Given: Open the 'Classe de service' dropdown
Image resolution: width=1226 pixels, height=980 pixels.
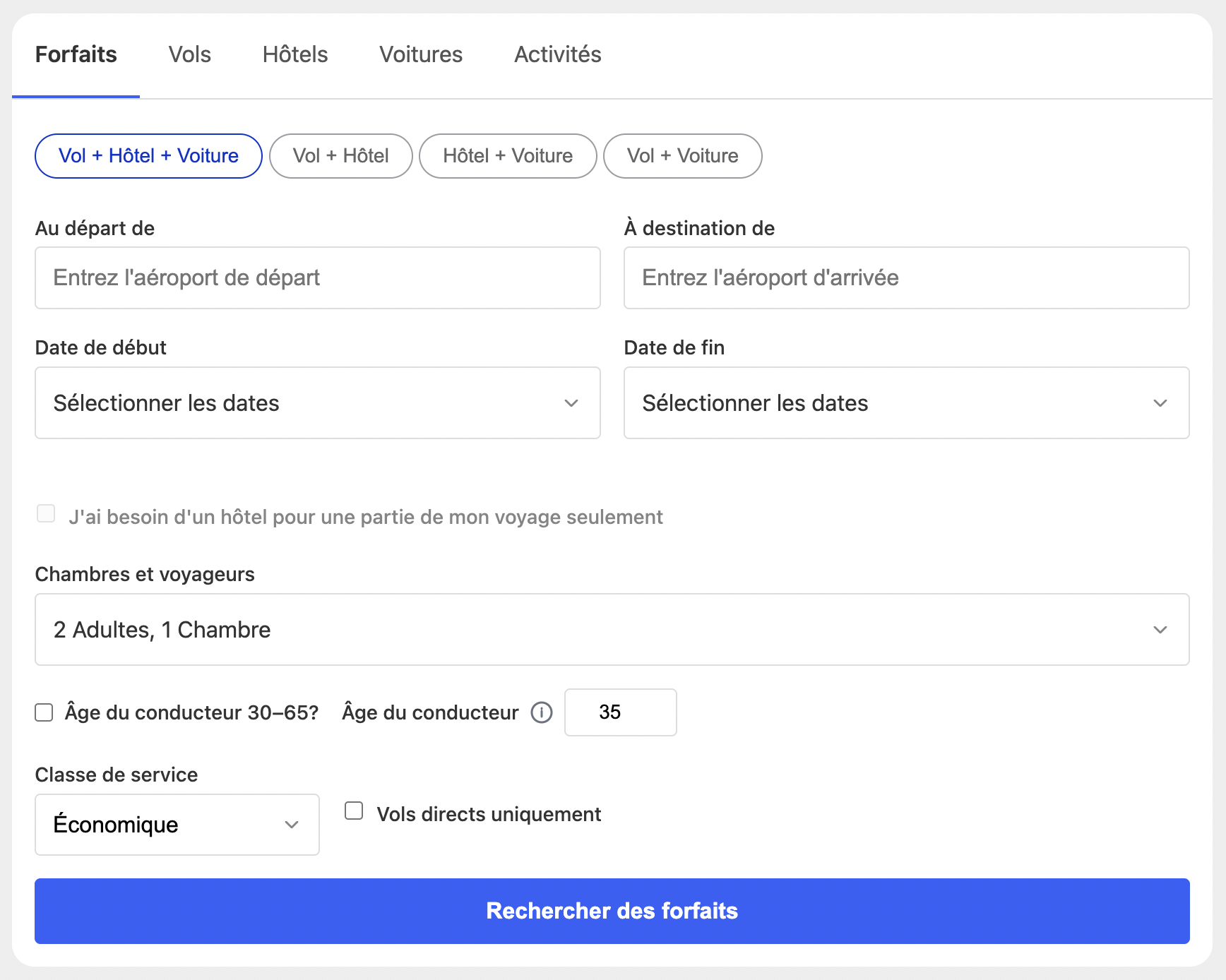Looking at the screenshot, I should tap(177, 824).
